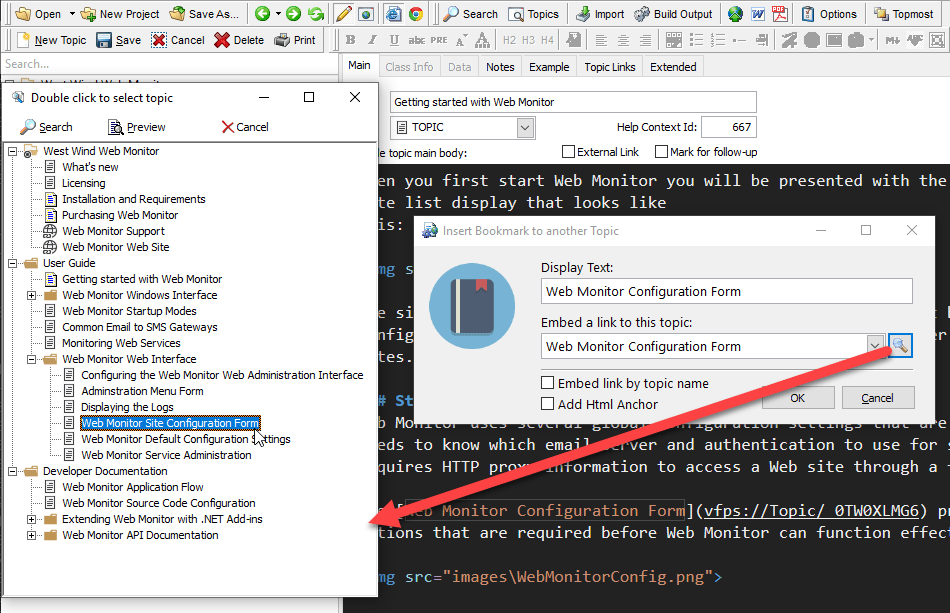This screenshot has height=613, width=950.
Task: Click the Print toolbar button
Action: (x=295, y=40)
